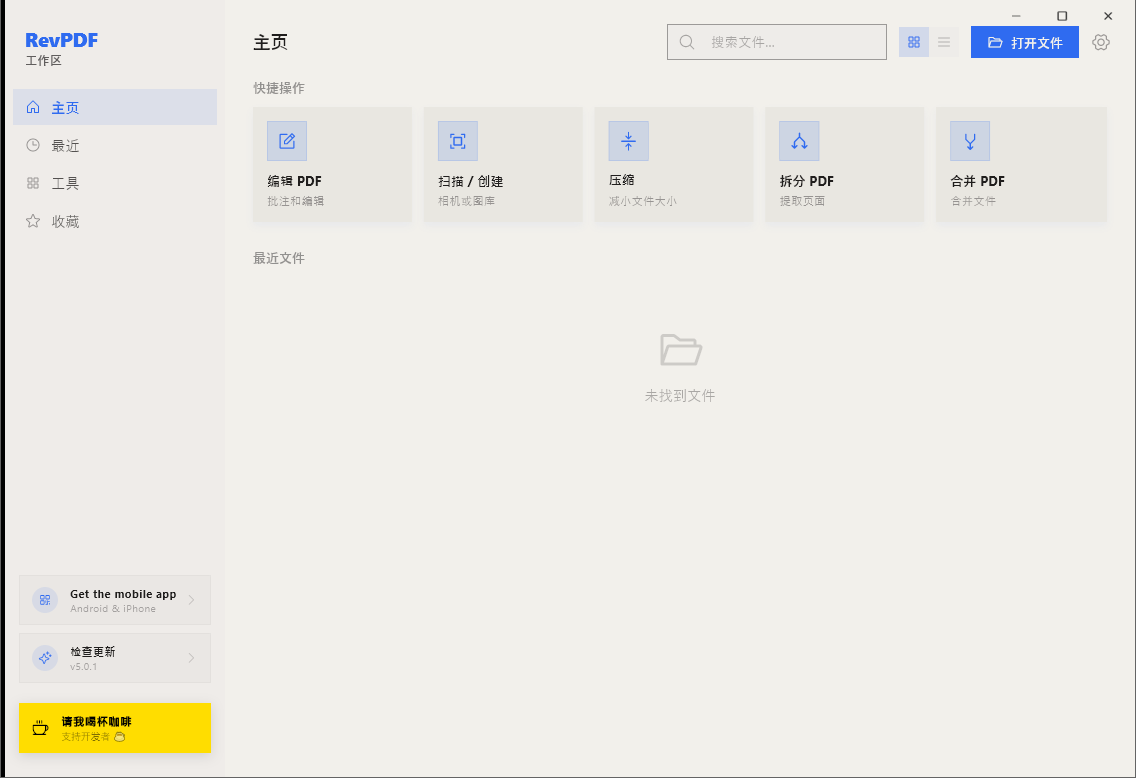Click the 工作区 label
This screenshot has width=1136, height=778.
point(43,61)
